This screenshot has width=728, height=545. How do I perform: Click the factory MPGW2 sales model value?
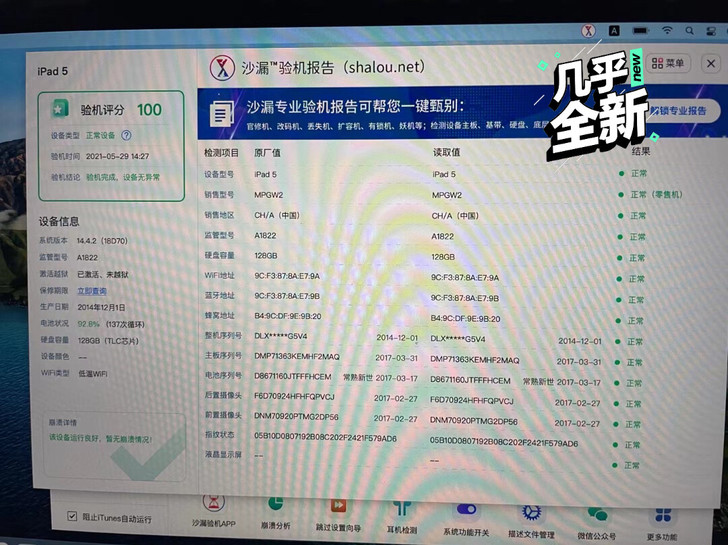pos(268,195)
